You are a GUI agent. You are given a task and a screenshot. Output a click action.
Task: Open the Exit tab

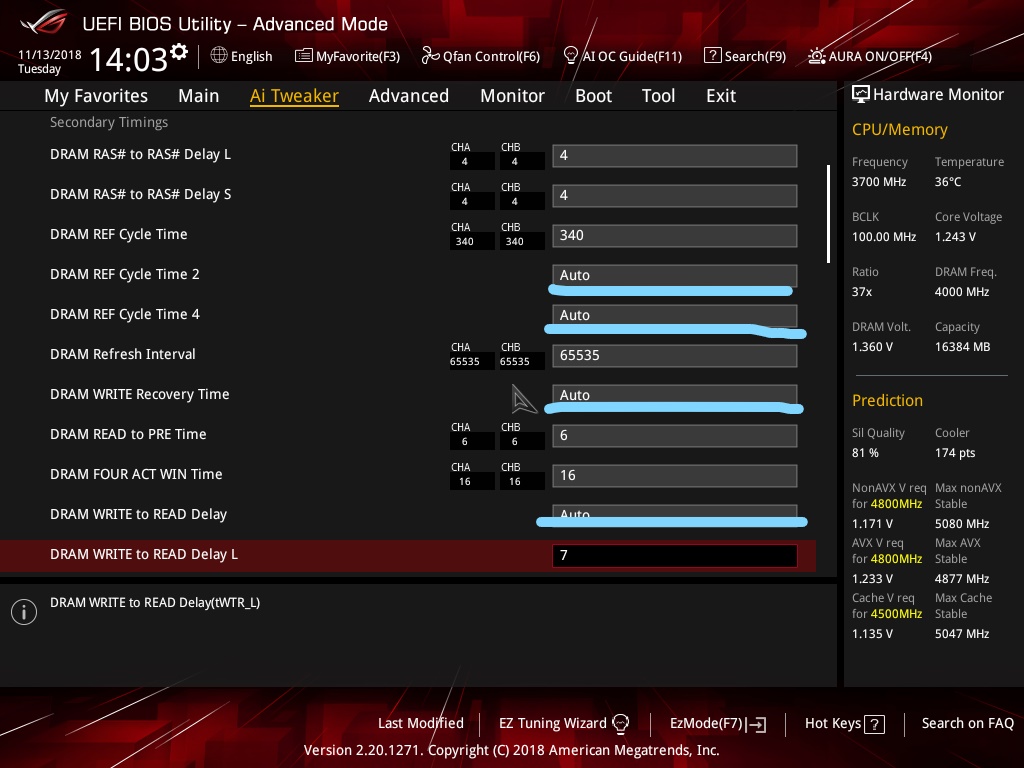pyautogui.click(x=721, y=96)
